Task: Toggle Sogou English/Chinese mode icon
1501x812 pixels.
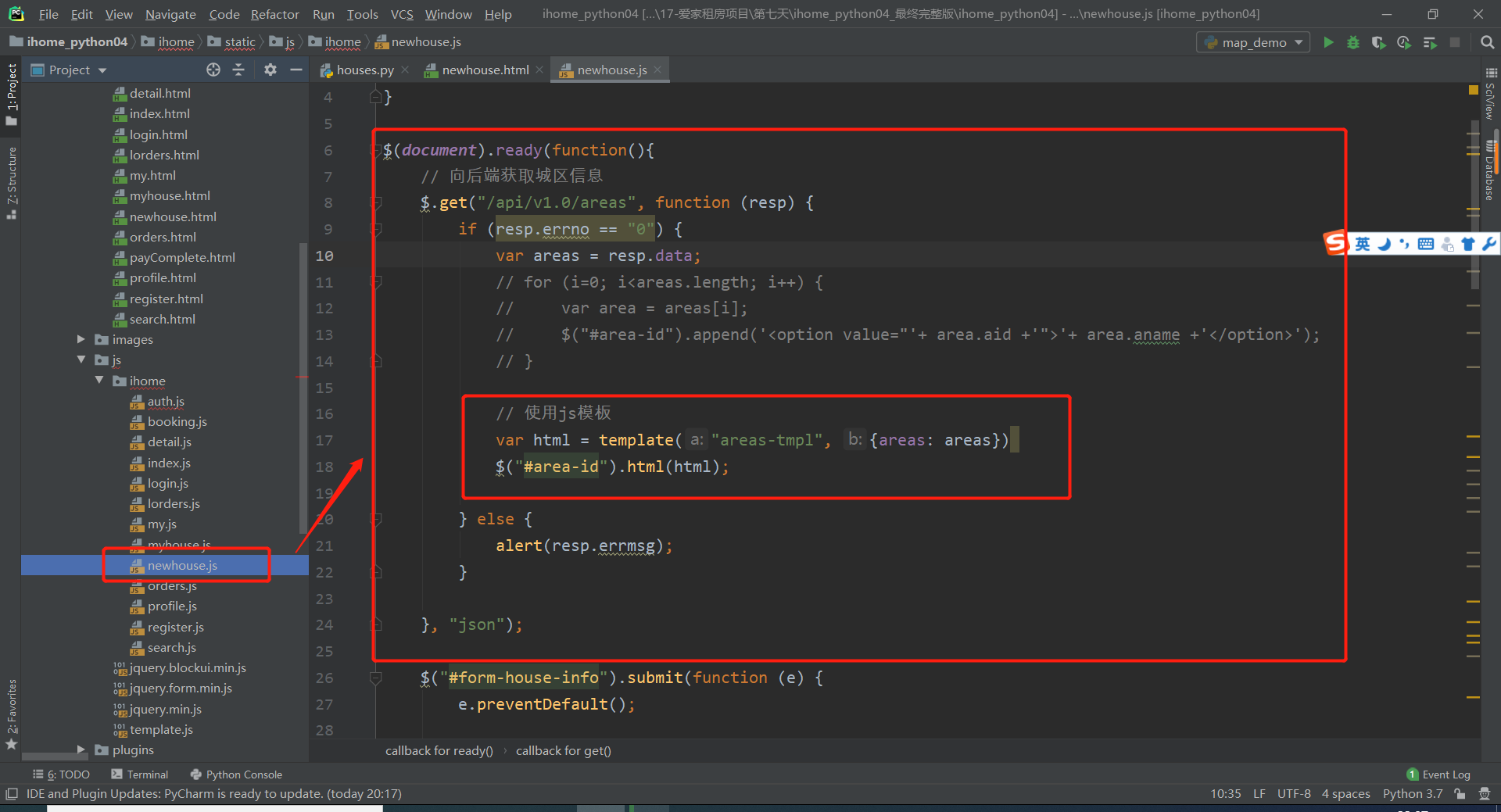Action: [x=1363, y=244]
